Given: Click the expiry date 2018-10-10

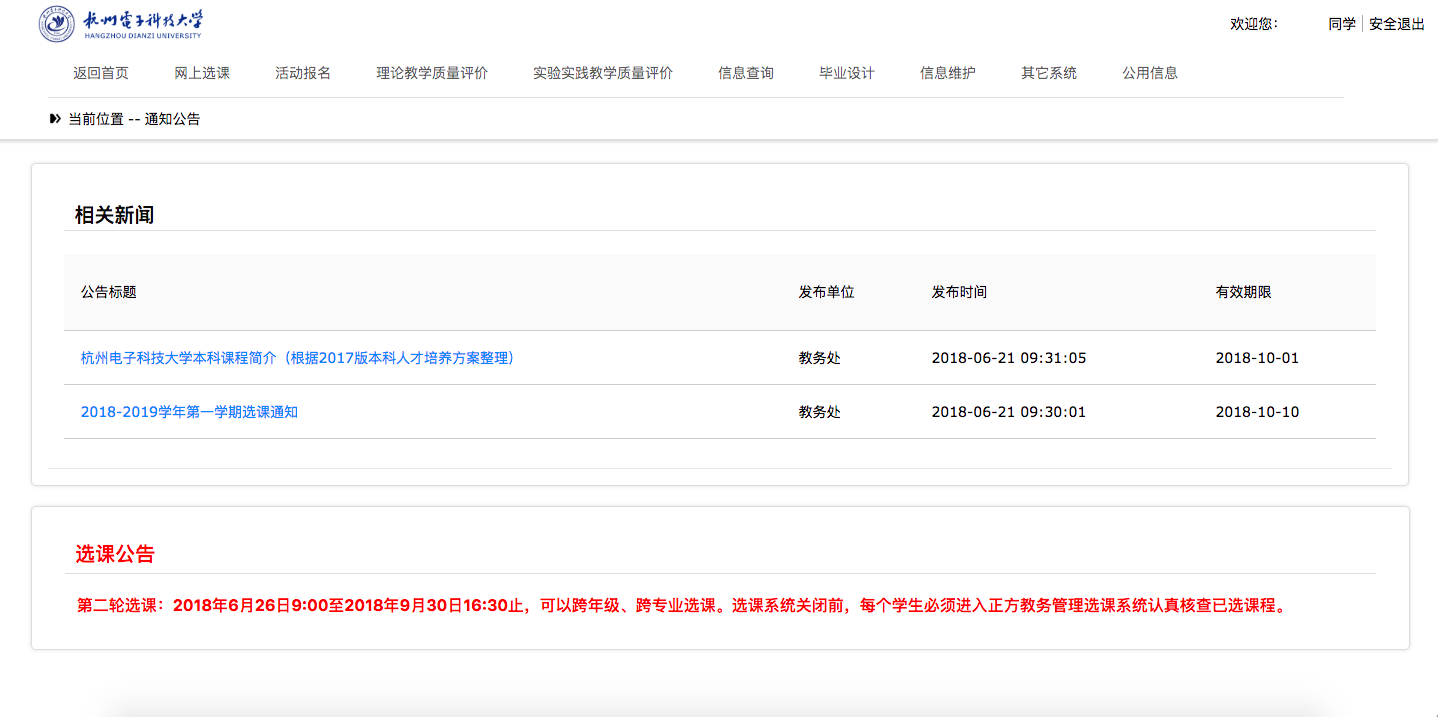Looking at the screenshot, I should (x=1257, y=412).
